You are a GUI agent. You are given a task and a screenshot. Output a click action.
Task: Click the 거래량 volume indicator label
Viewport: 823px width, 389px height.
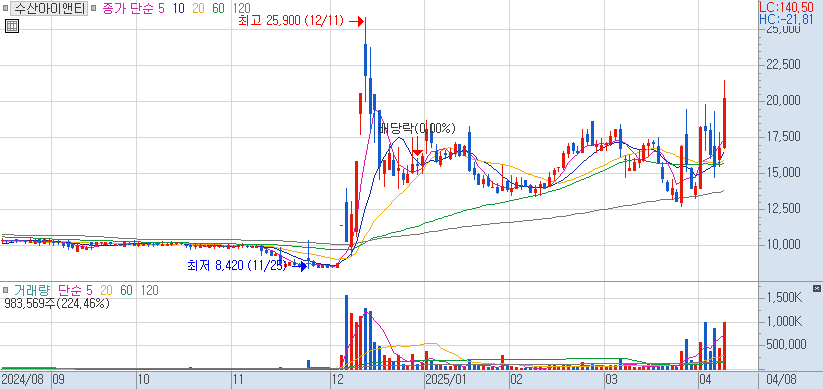31,290
